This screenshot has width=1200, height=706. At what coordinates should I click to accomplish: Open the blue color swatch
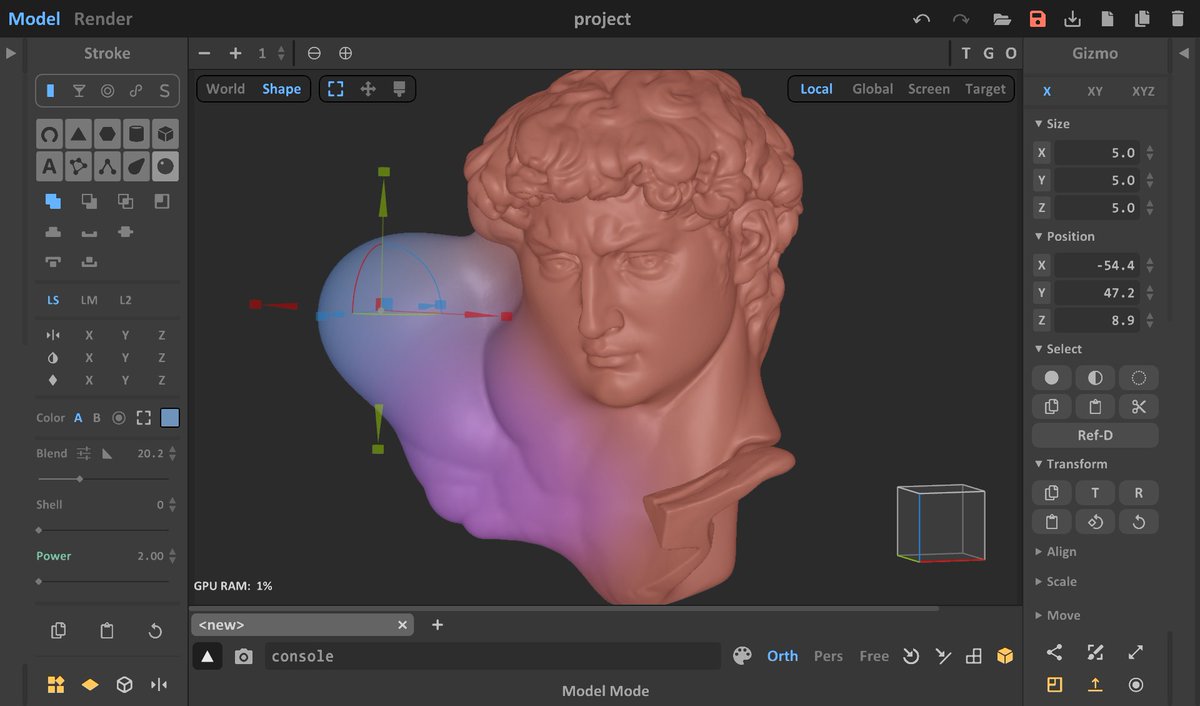click(170, 418)
